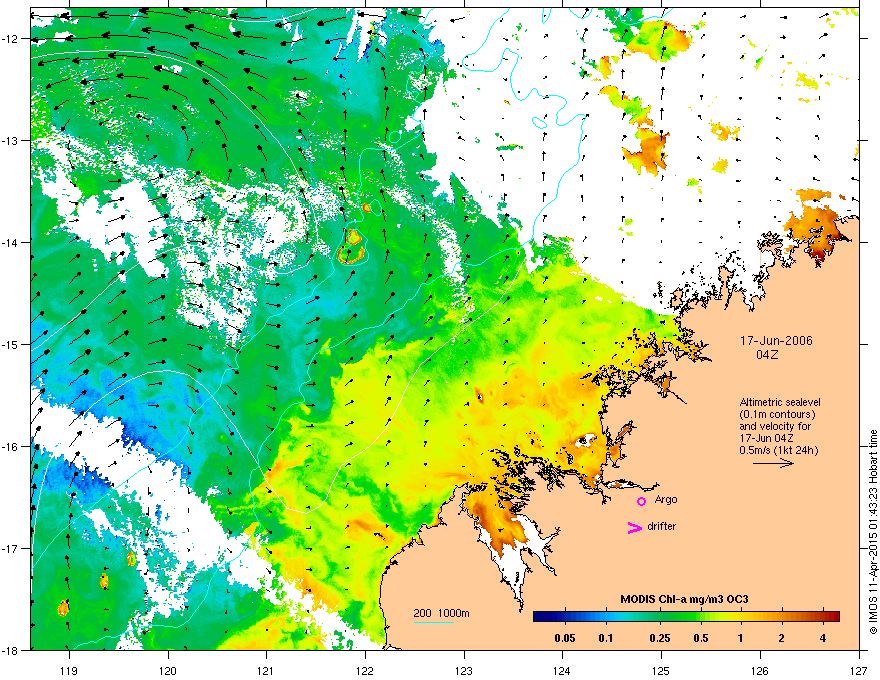Click the '124' longitude axis label
This screenshot has width=880, height=680.
pyautogui.click(x=562, y=670)
